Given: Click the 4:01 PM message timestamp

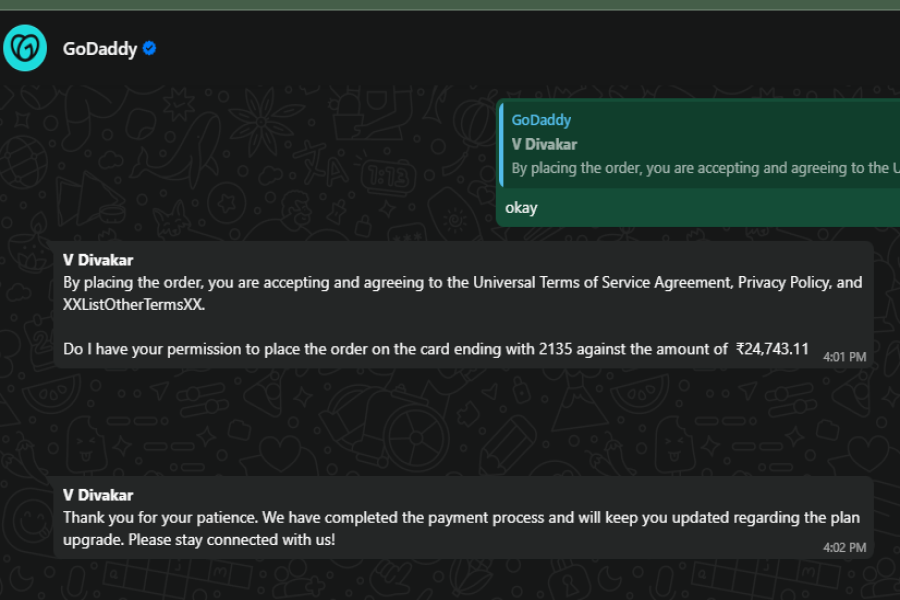Looking at the screenshot, I should [x=844, y=357].
